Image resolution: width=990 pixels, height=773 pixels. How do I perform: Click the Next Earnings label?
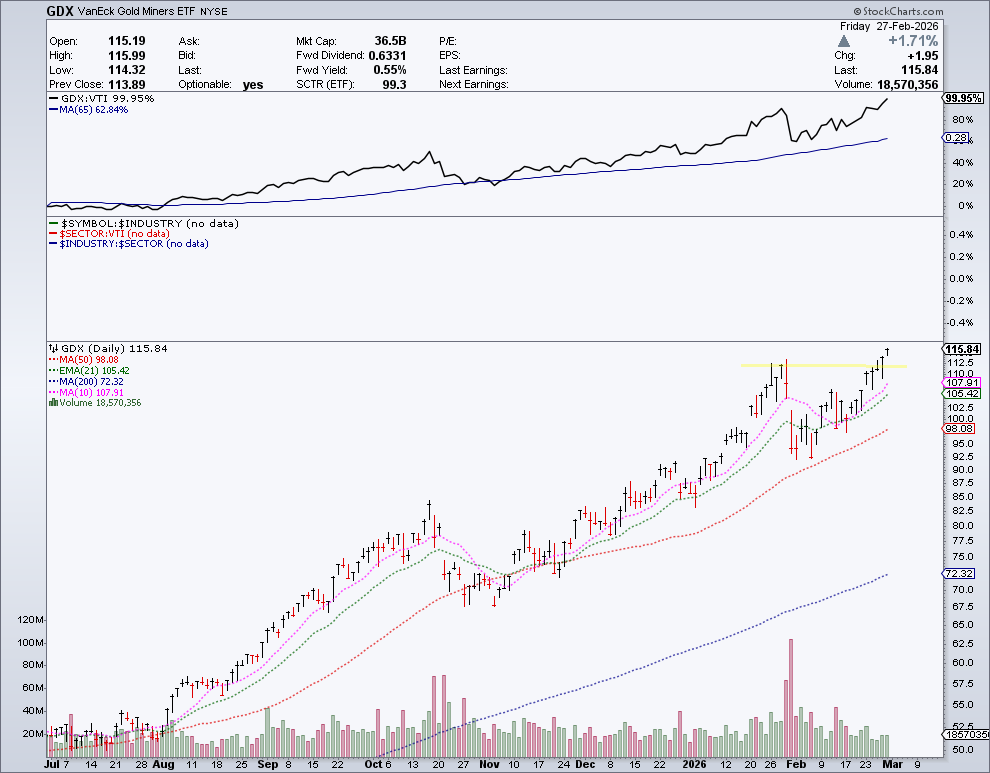pyautogui.click(x=474, y=85)
